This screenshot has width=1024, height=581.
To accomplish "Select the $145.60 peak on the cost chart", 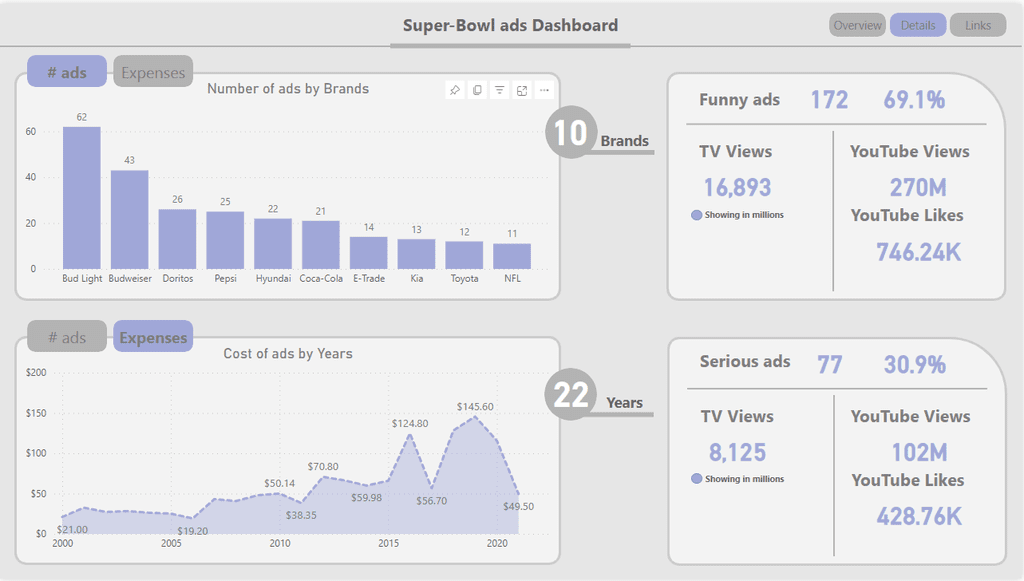I will [x=475, y=417].
